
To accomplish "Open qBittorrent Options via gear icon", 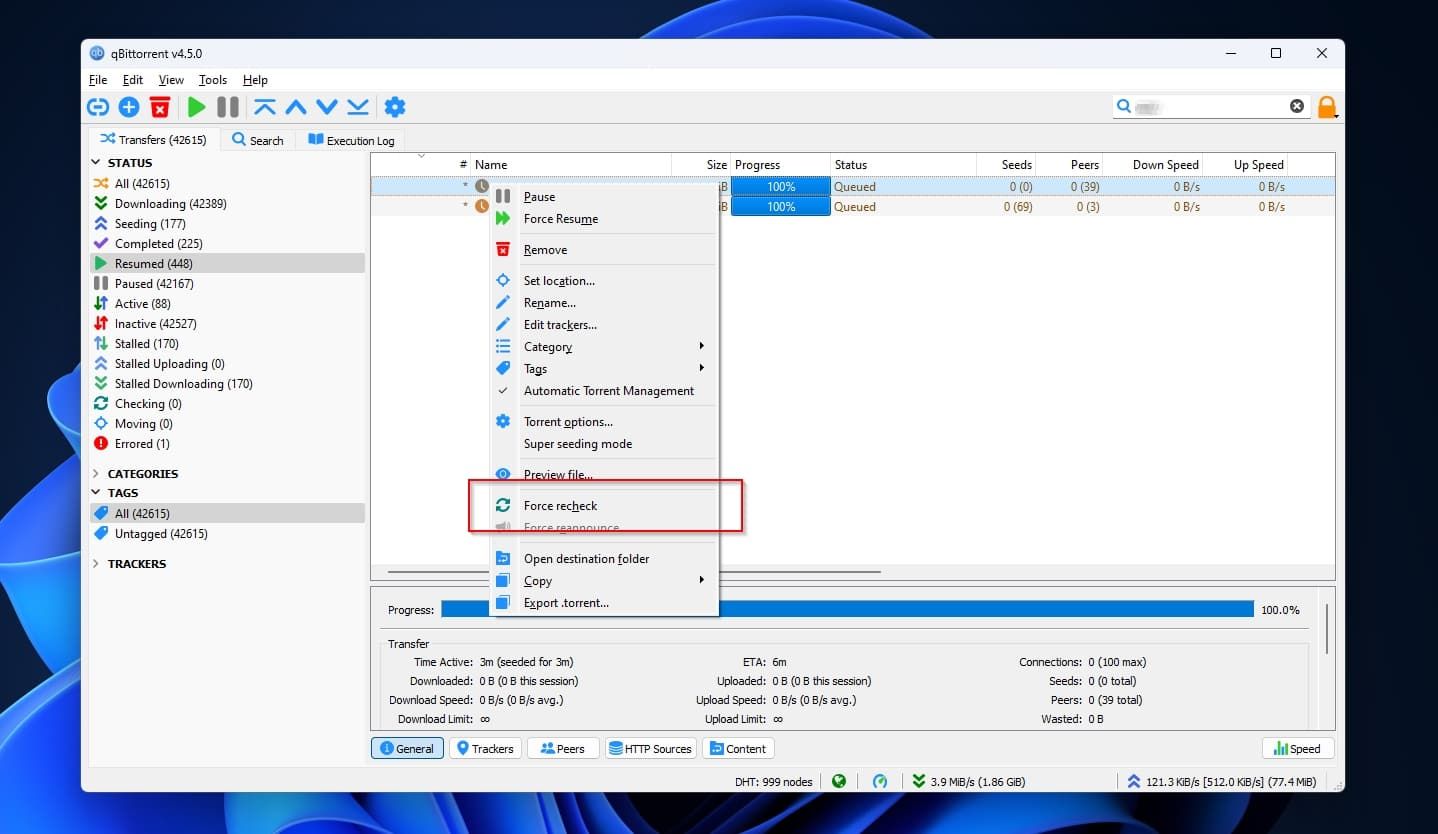I will coord(395,106).
